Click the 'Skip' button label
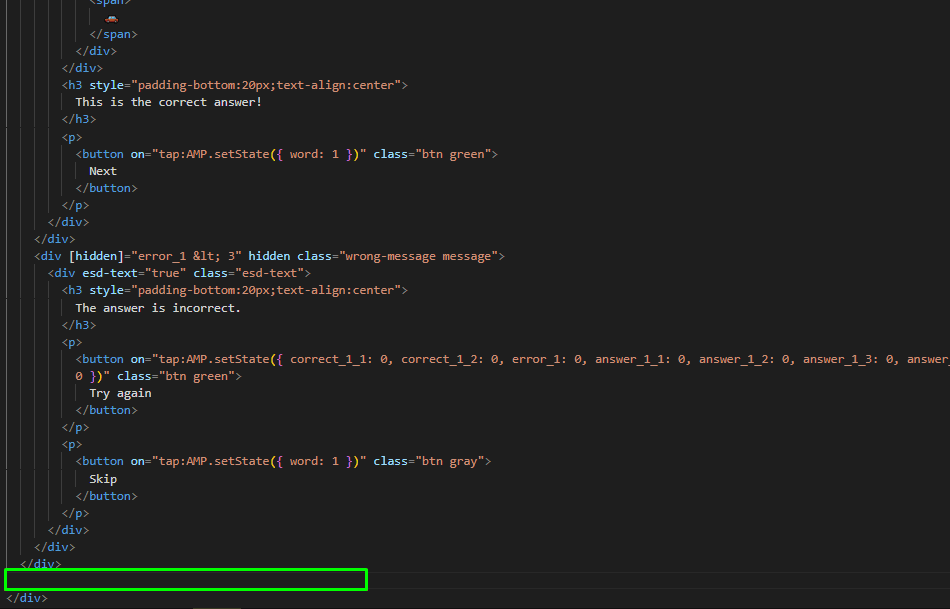The width and height of the screenshot is (950, 609). click(103, 478)
